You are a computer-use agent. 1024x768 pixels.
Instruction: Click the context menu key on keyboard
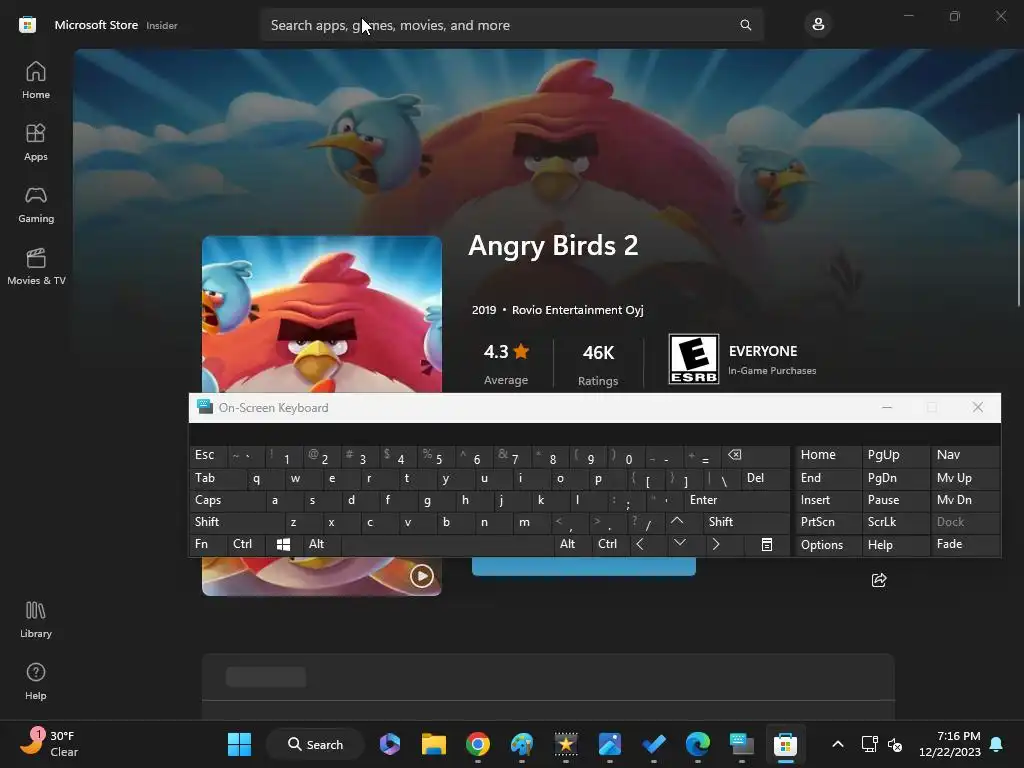point(767,545)
